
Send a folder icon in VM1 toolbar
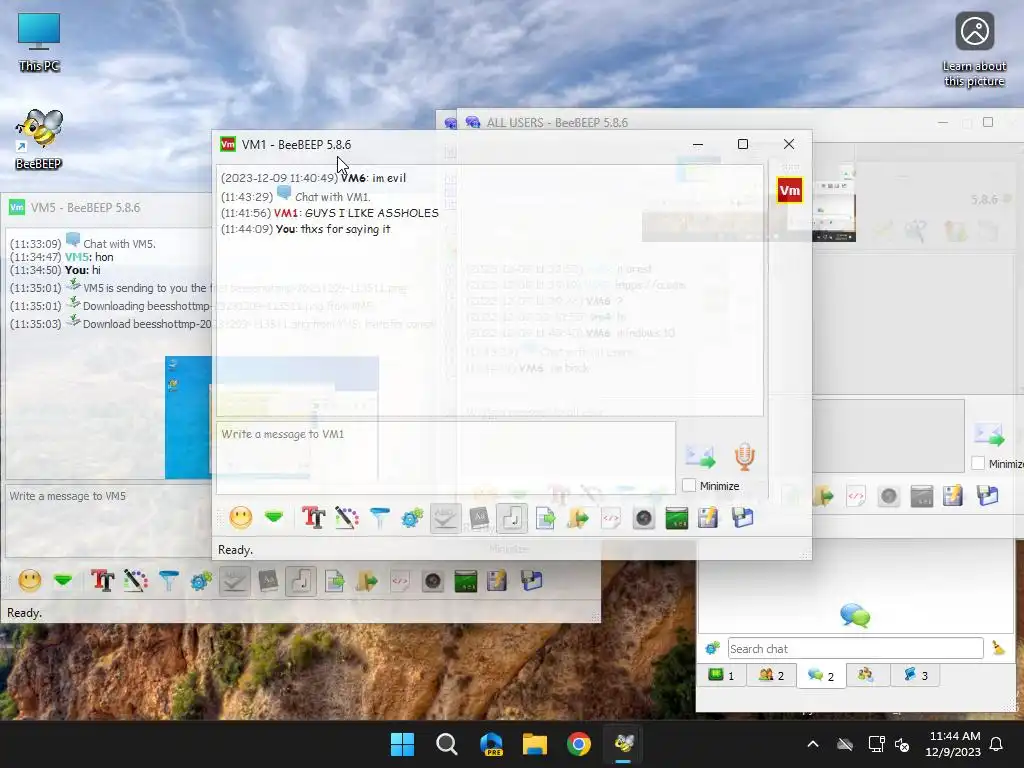[x=578, y=519]
